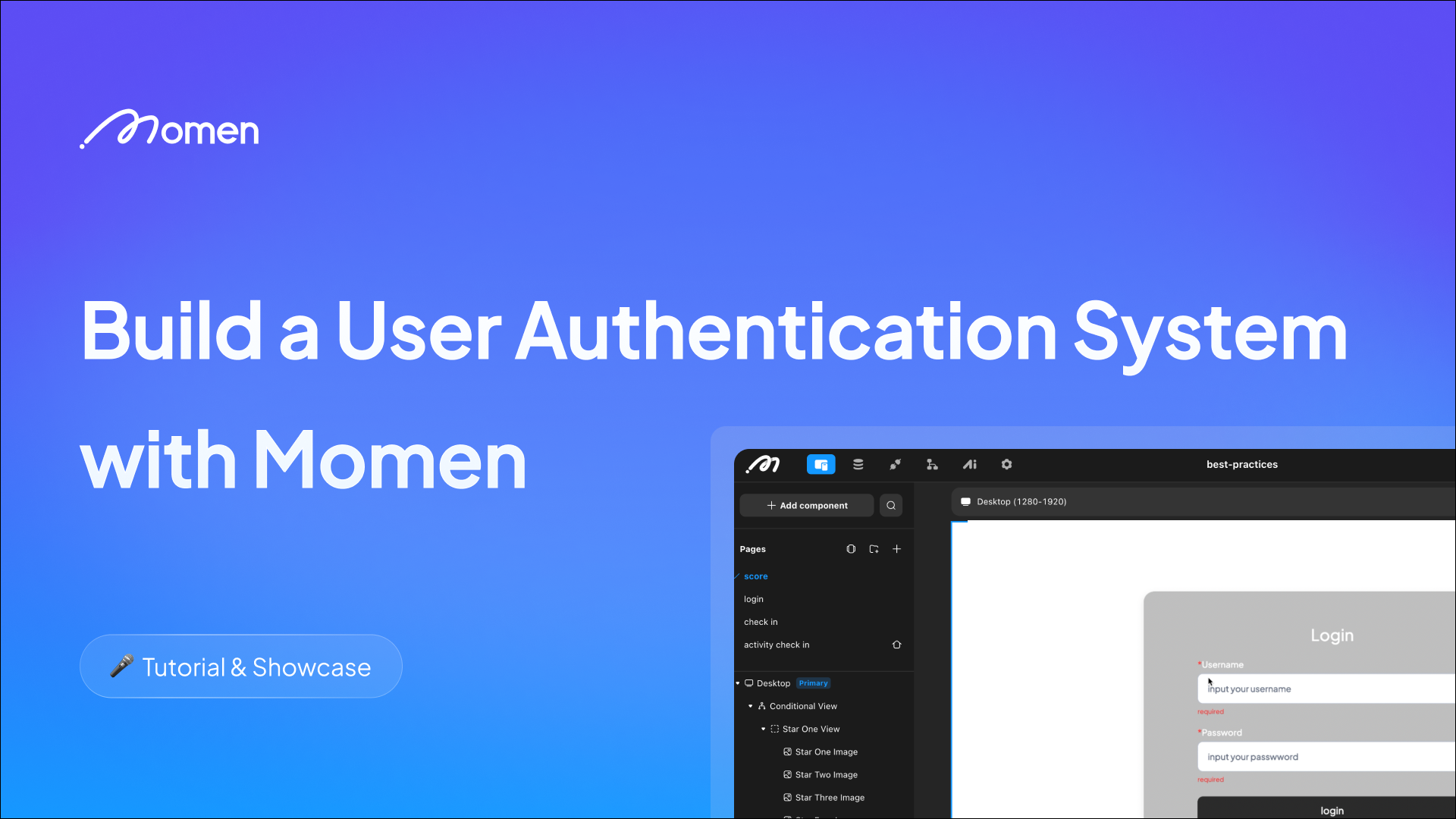Open the search icon beside Add component
Image resolution: width=1456 pixels, height=819 pixels.
890,505
